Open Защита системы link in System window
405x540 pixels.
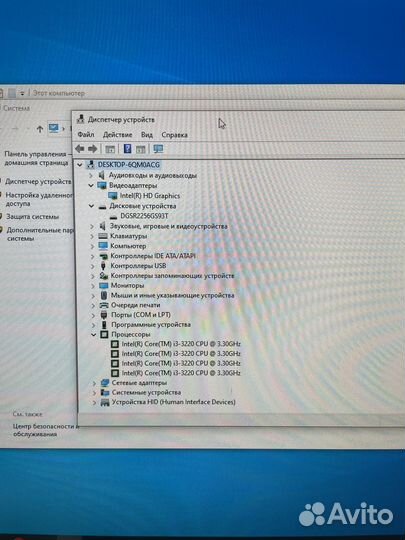32,217
